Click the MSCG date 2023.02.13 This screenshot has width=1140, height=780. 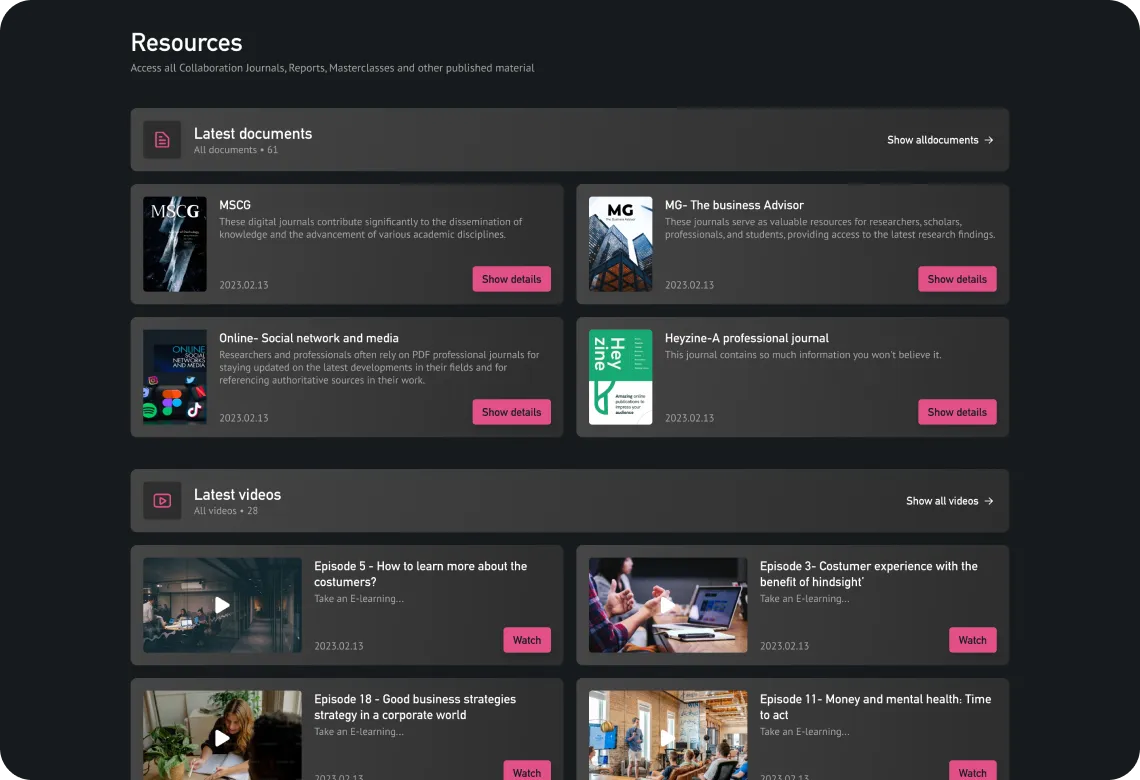pos(244,285)
